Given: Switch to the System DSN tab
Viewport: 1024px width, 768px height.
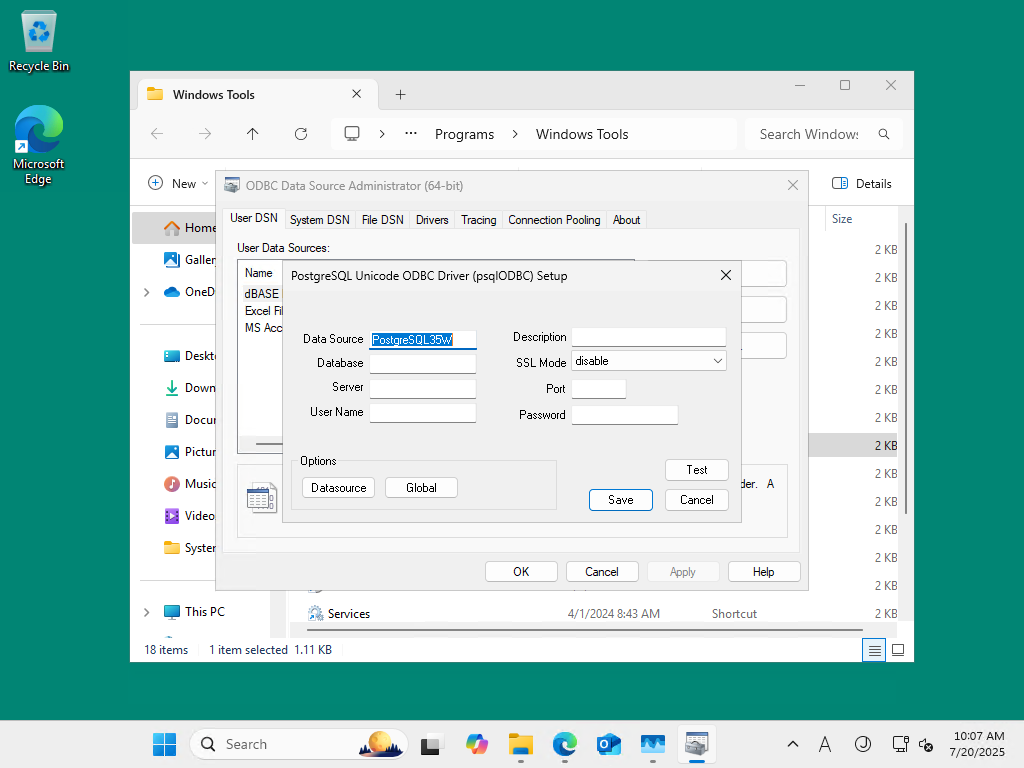Looking at the screenshot, I should point(319,220).
